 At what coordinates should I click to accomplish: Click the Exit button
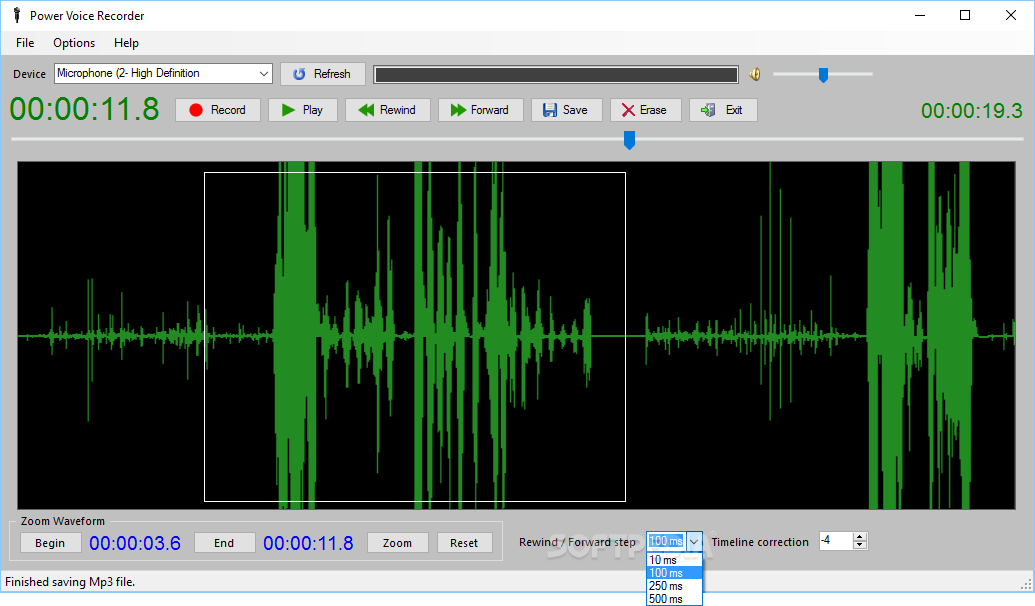(722, 110)
